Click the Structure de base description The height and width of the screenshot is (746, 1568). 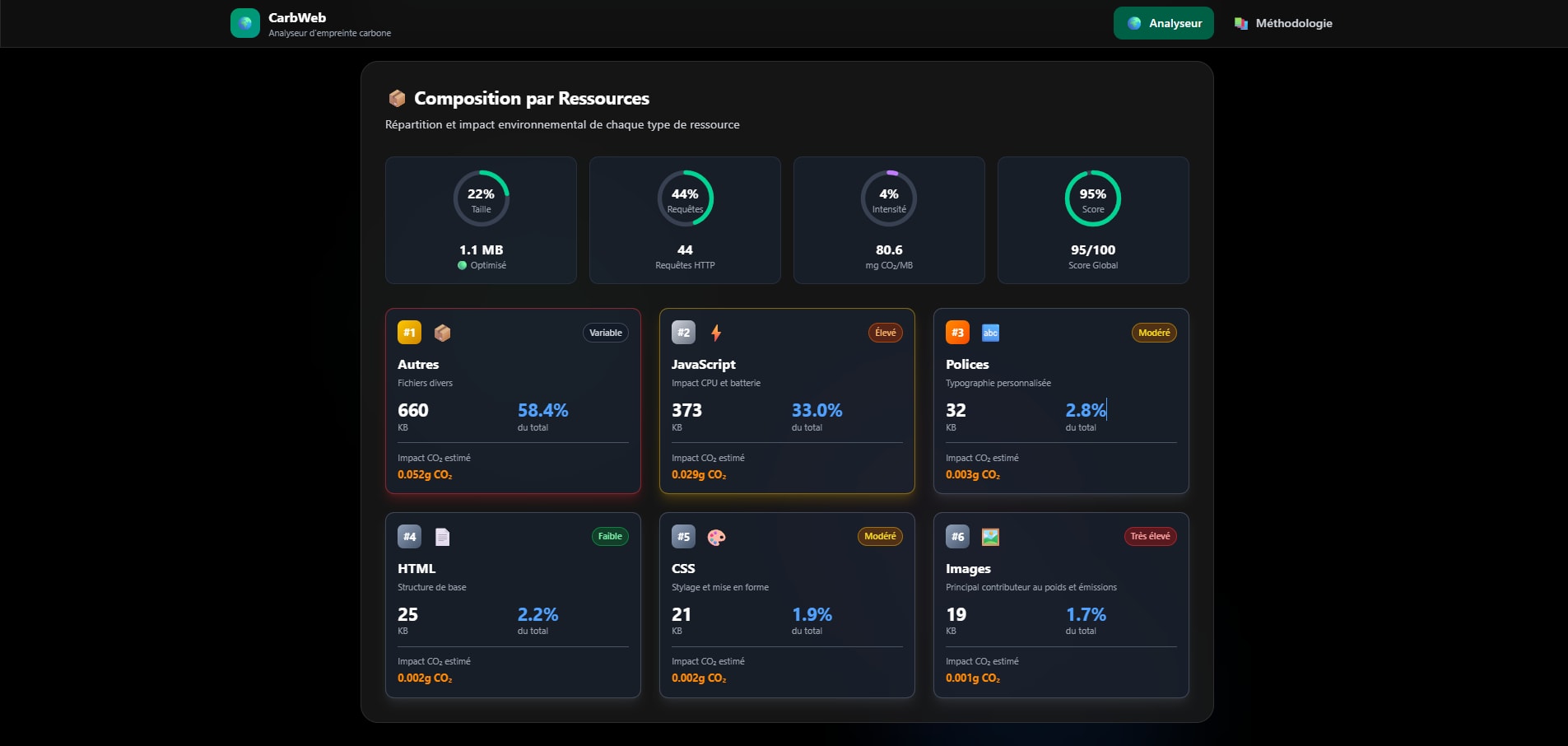(432, 587)
